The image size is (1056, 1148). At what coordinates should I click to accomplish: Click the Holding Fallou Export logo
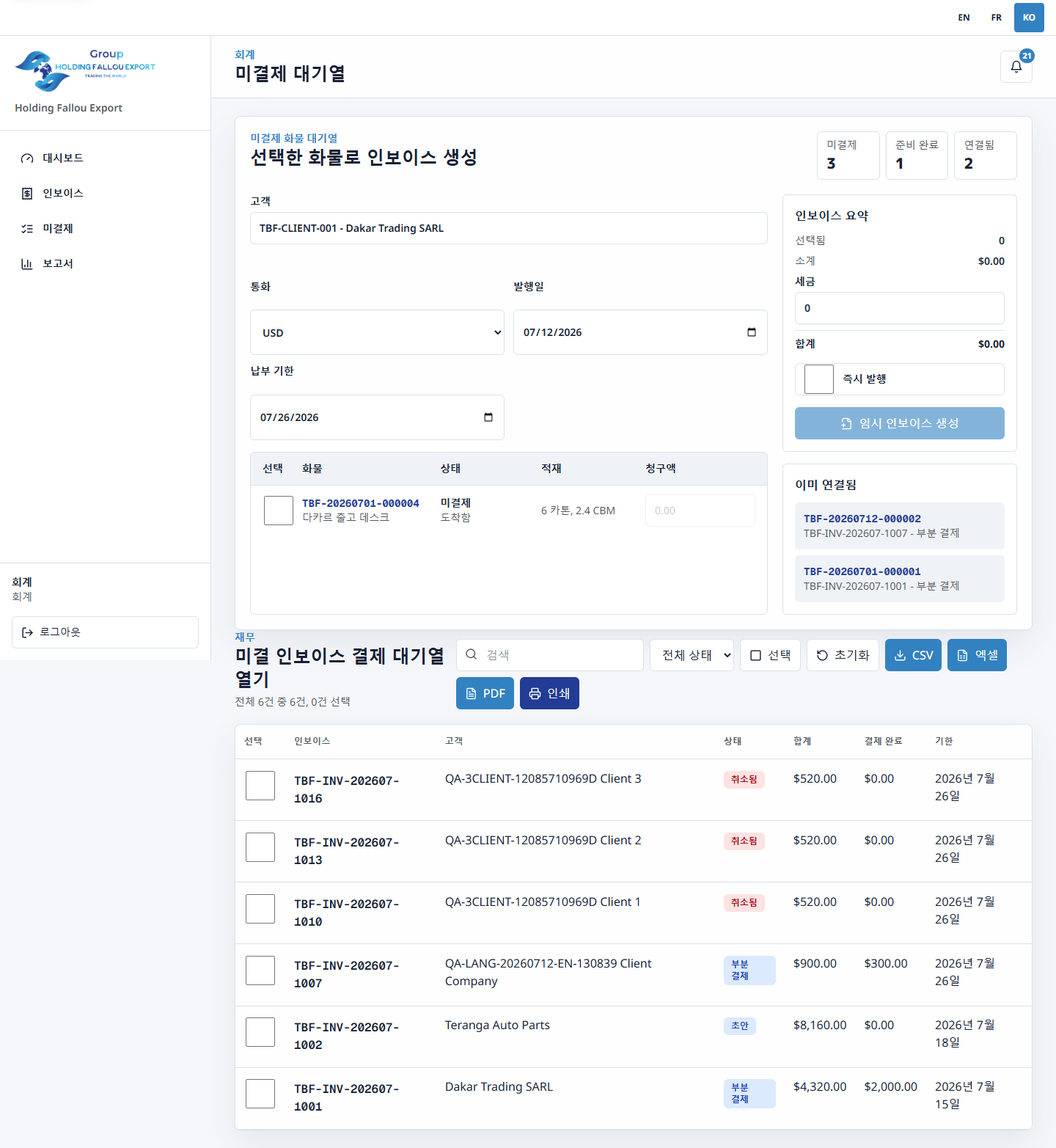tap(85, 70)
